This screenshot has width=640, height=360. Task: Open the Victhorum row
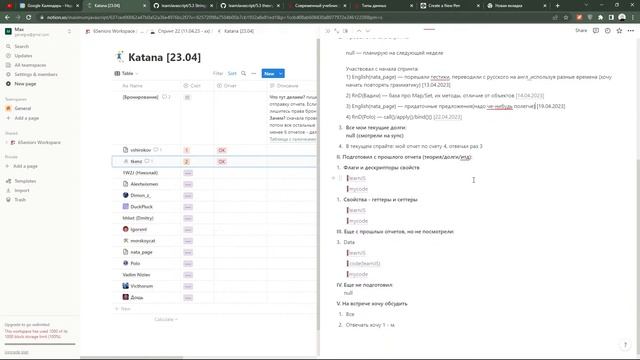141,286
